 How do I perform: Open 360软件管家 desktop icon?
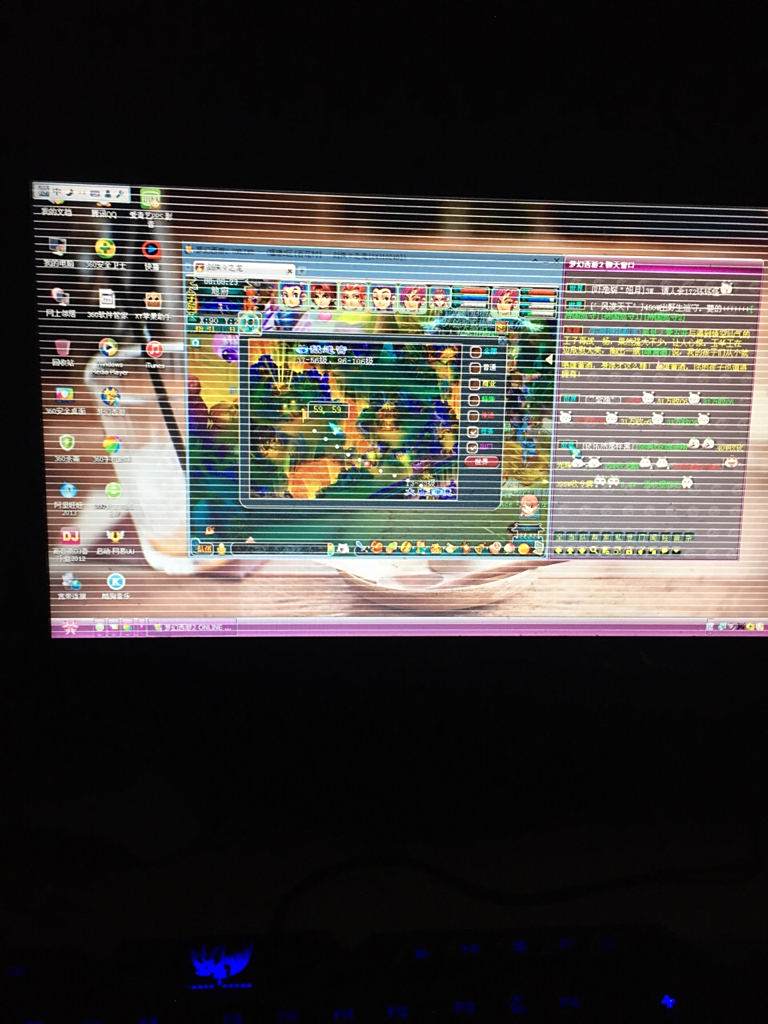106,299
